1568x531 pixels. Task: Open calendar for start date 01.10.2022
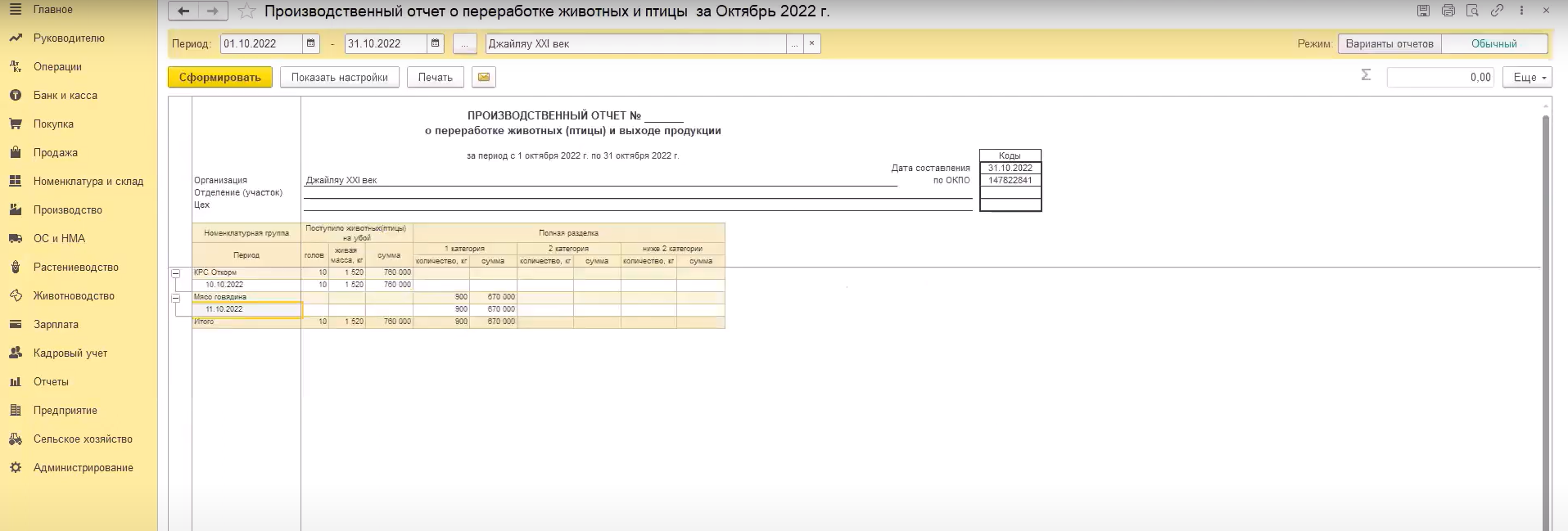click(x=311, y=43)
